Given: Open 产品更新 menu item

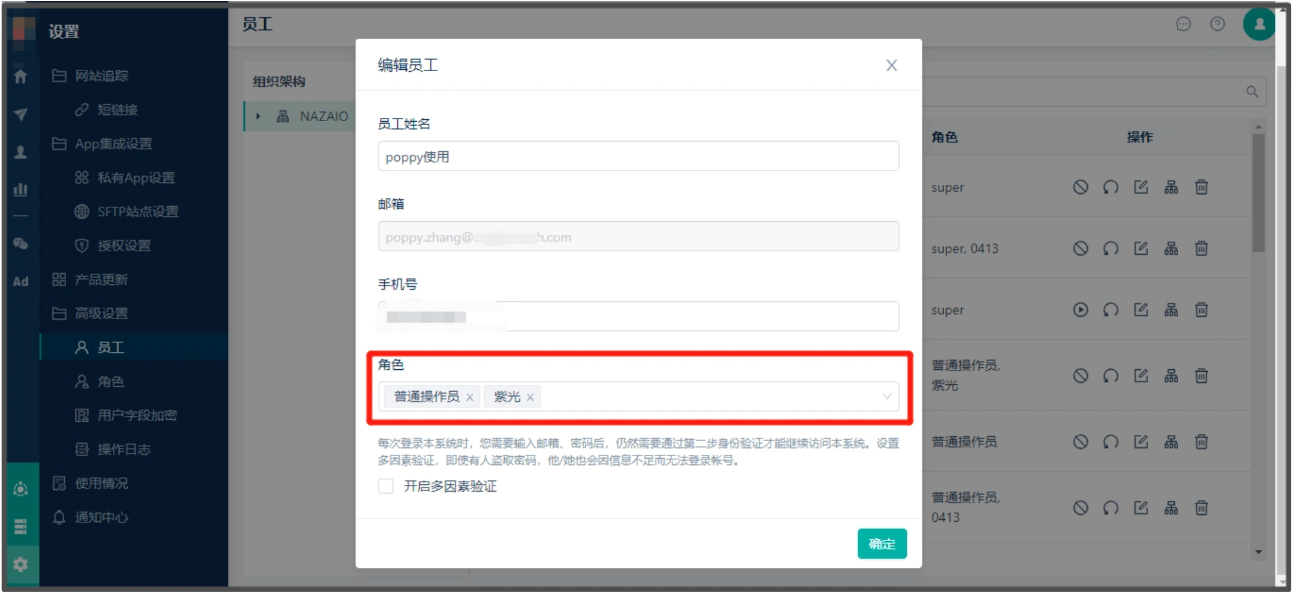Looking at the screenshot, I should [x=102, y=280].
